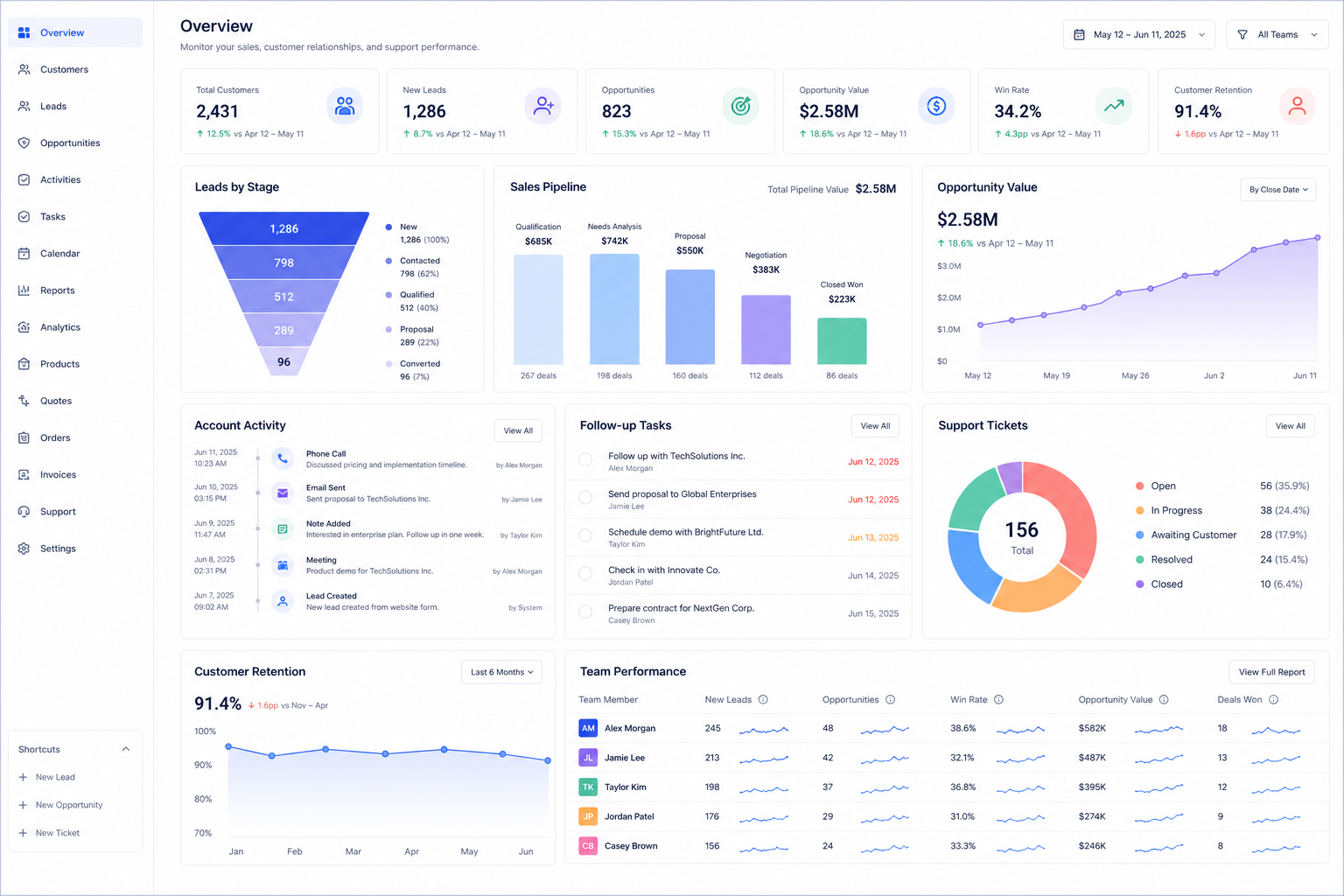Viewport: 1344px width, 896px height.
Task: Click the Awaiting Customer legend entry
Action: pyautogui.click(x=1221, y=535)
